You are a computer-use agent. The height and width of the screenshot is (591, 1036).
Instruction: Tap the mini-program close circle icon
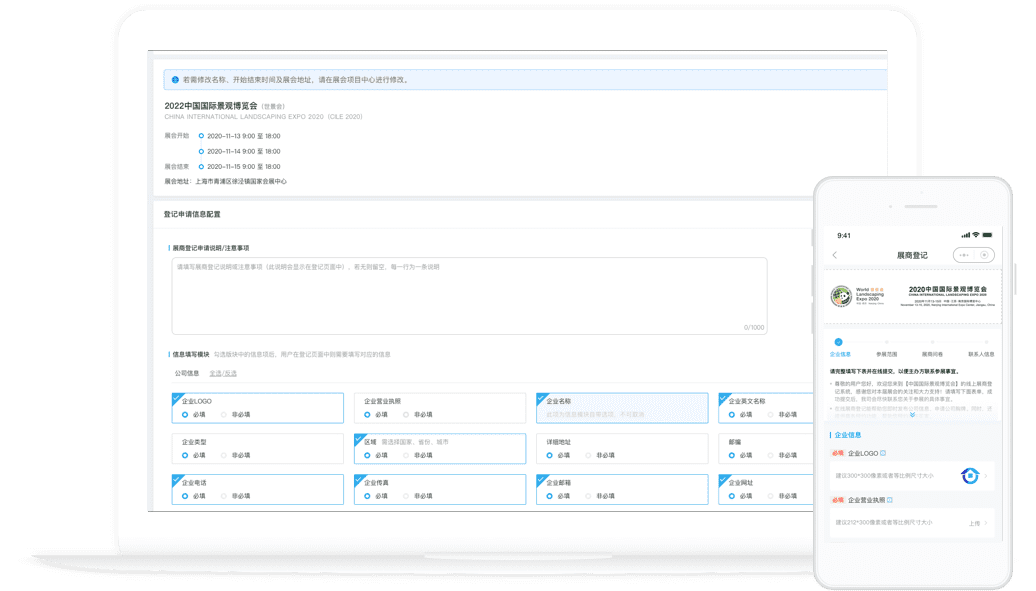pos(984,255)
